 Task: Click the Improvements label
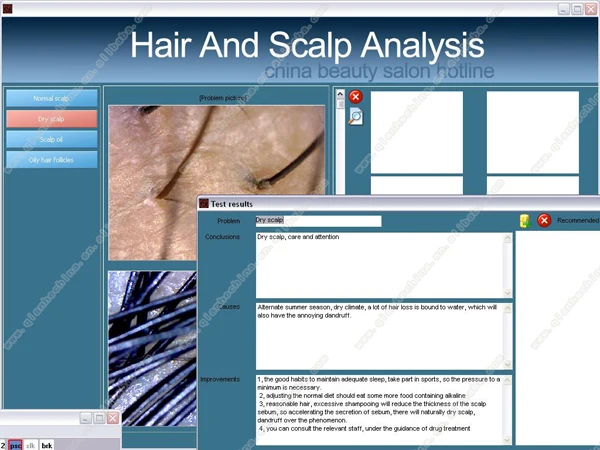[220, 379]
